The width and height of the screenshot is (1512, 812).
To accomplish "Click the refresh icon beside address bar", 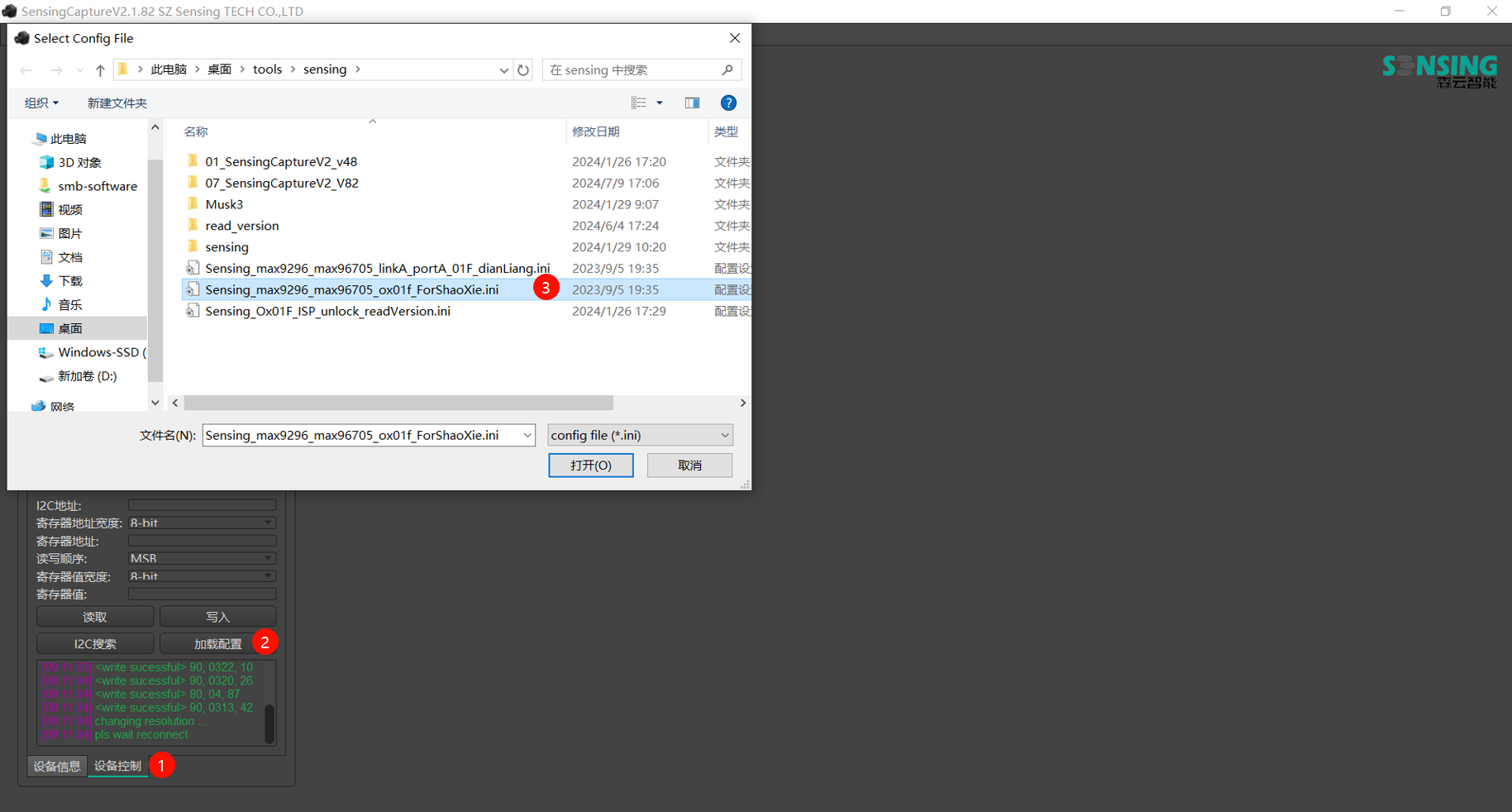I will [523, 70].
